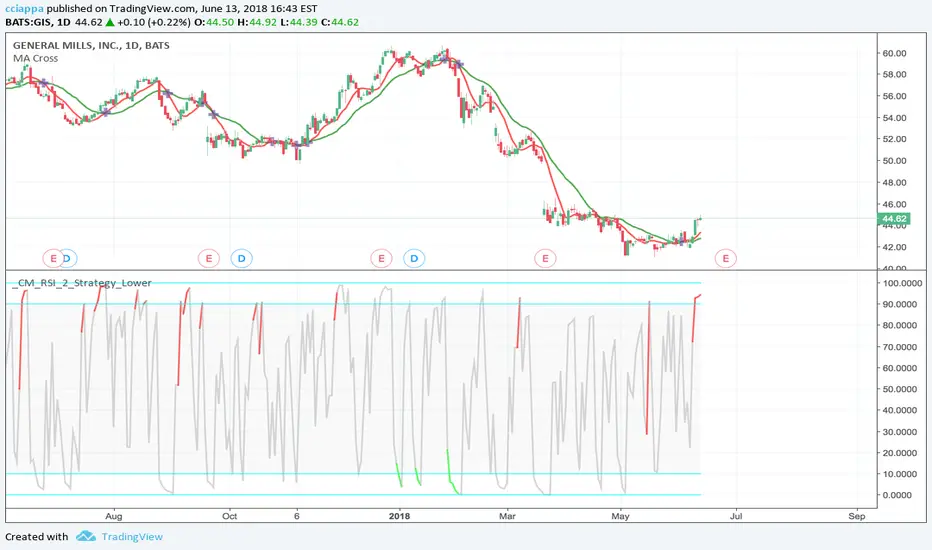Select the Mar label on time axis

click(507, 516)
